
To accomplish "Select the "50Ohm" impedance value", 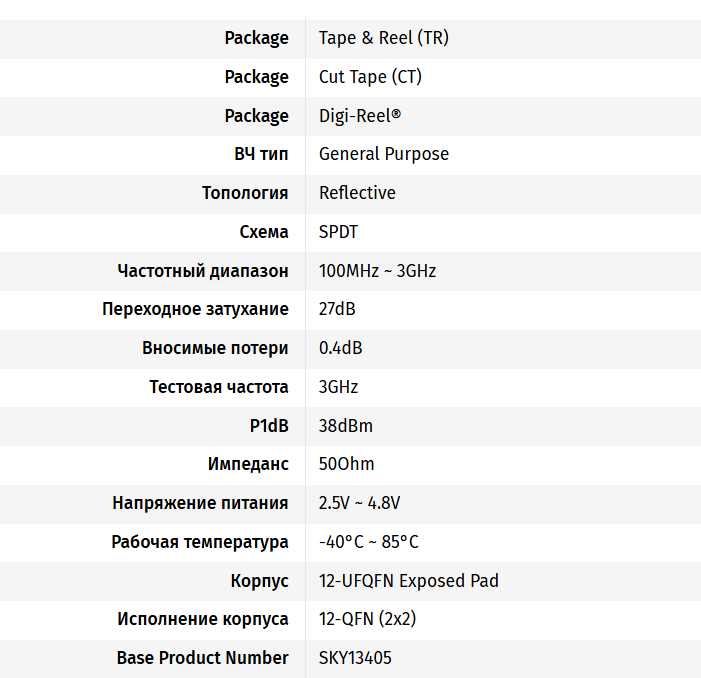I will [x=346, y=464].
